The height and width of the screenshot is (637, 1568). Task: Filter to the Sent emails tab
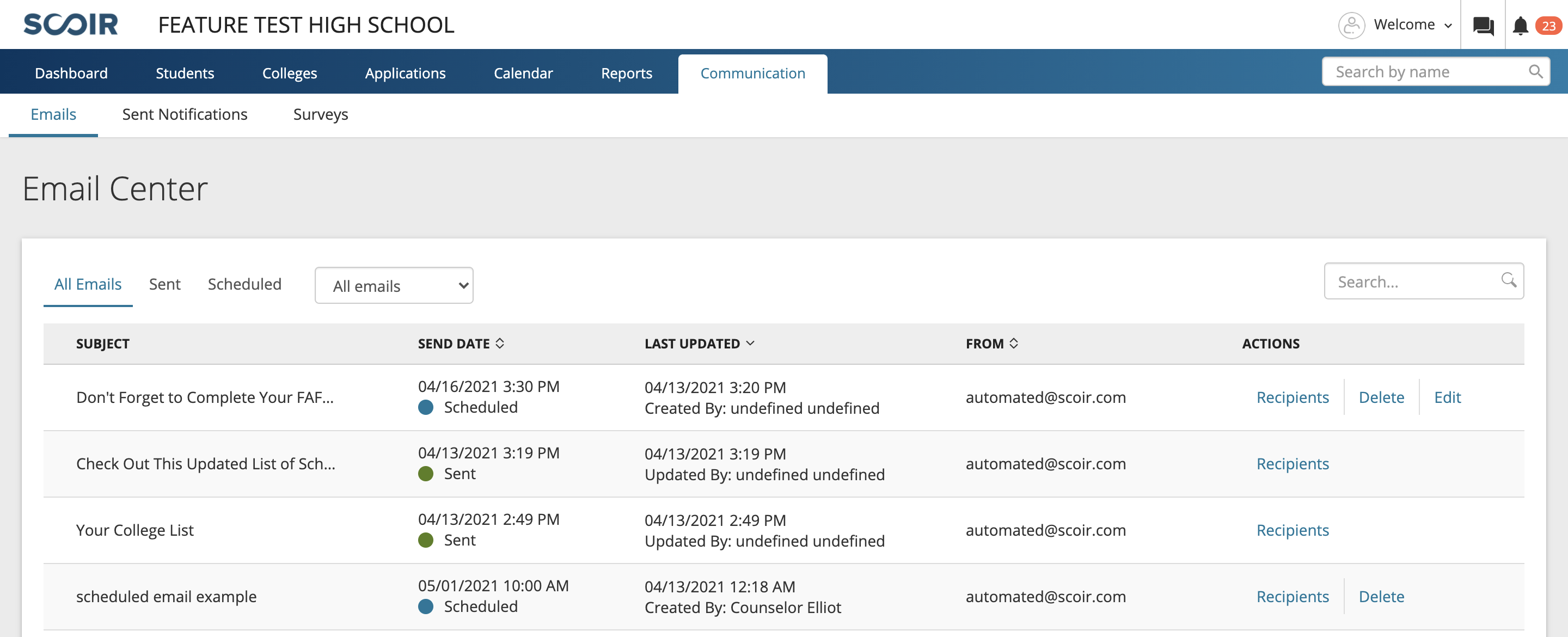[164, 284]
